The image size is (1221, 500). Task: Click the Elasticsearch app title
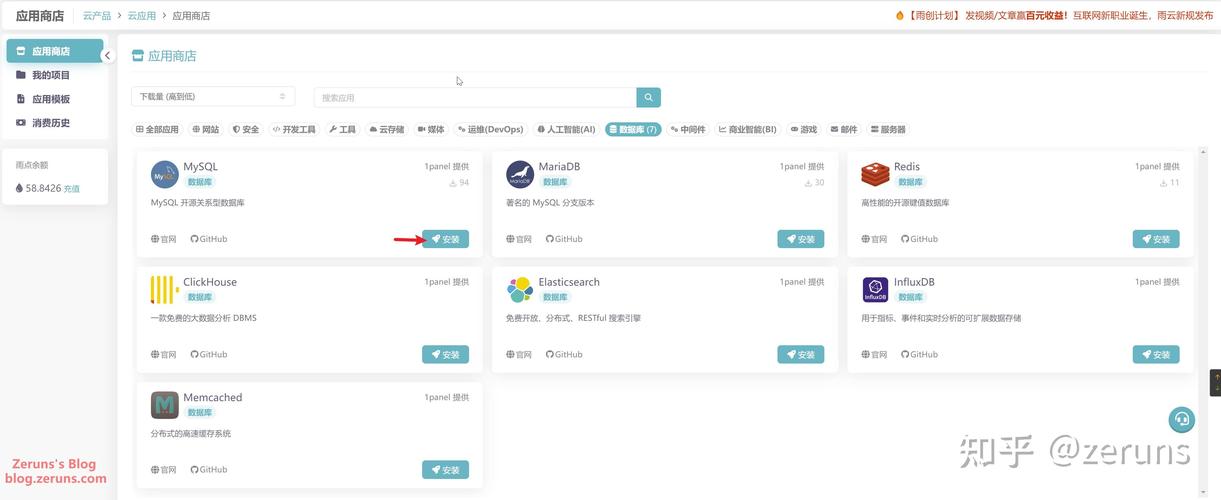tap(569, 282)
